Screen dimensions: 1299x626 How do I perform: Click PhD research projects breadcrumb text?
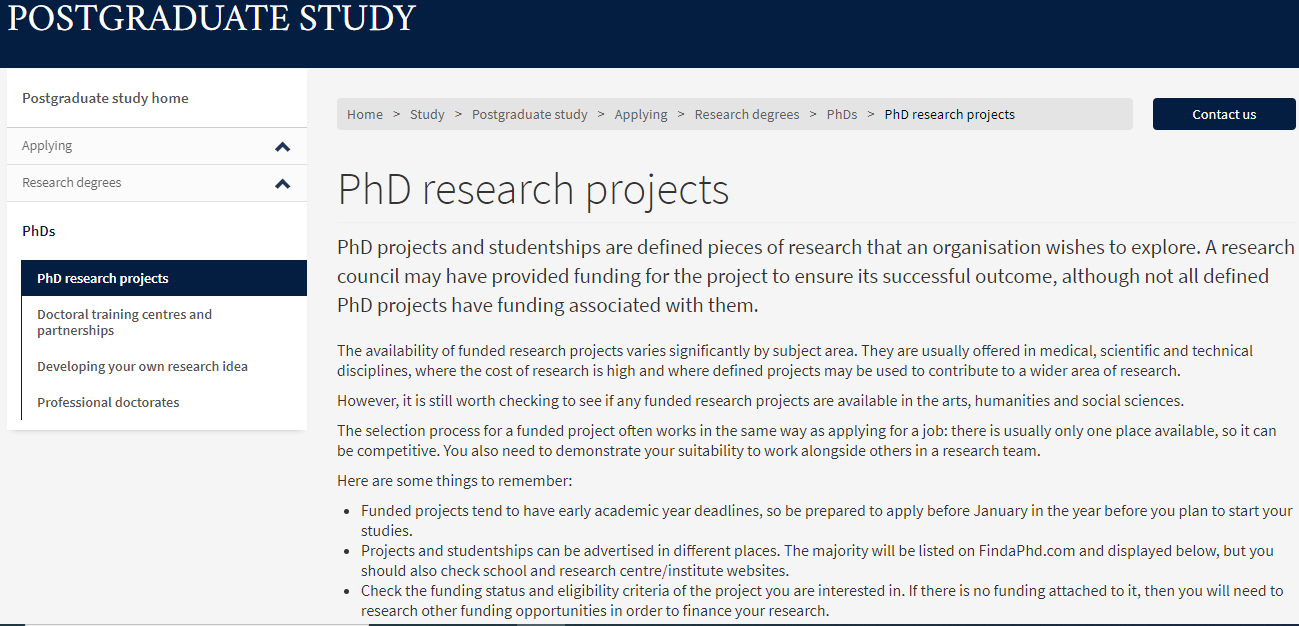point(950,114)
